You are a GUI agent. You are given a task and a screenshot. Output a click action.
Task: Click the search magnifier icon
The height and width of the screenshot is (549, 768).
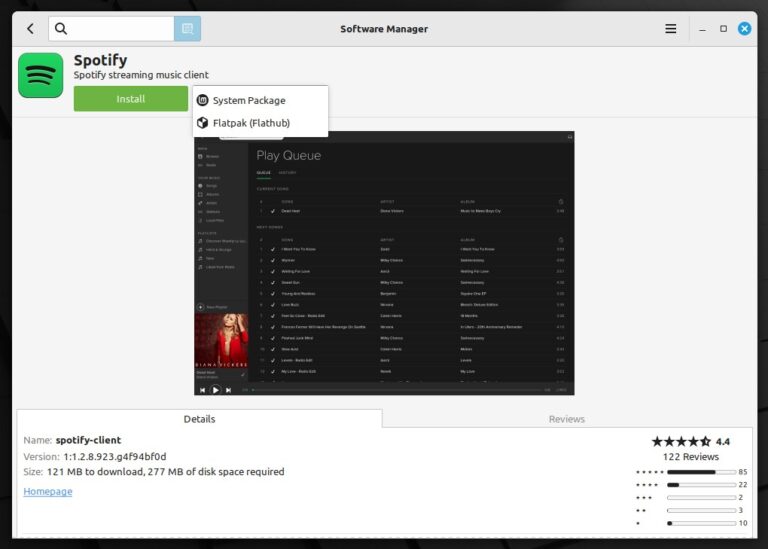tap(62, 29)
